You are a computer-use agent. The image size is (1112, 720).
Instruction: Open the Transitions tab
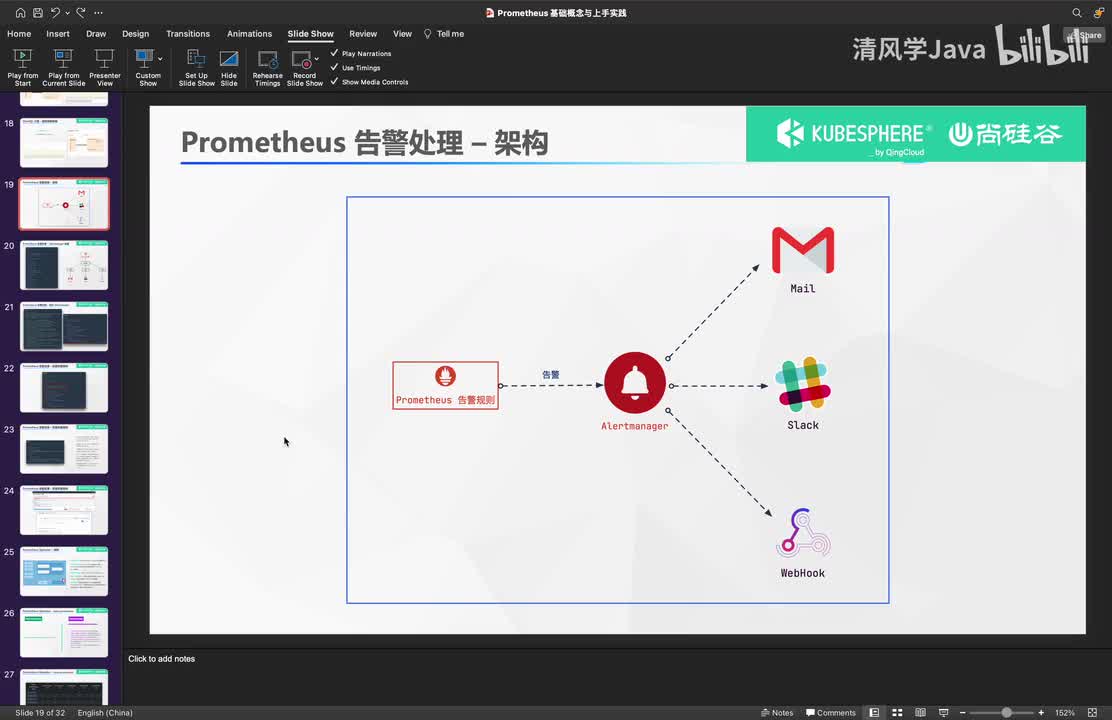[188, 34]
